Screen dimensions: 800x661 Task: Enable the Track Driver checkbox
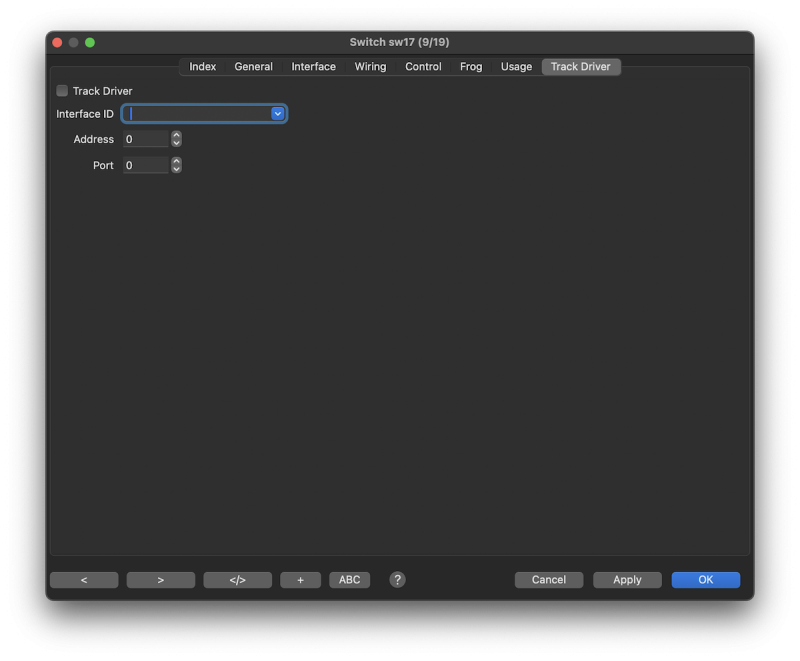[62, 91]
